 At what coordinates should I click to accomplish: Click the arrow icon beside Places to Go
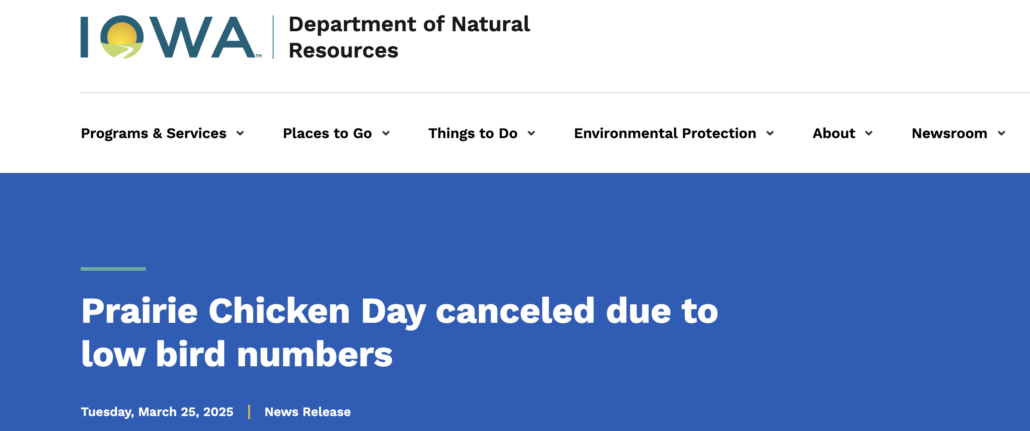tap(386, 133)
